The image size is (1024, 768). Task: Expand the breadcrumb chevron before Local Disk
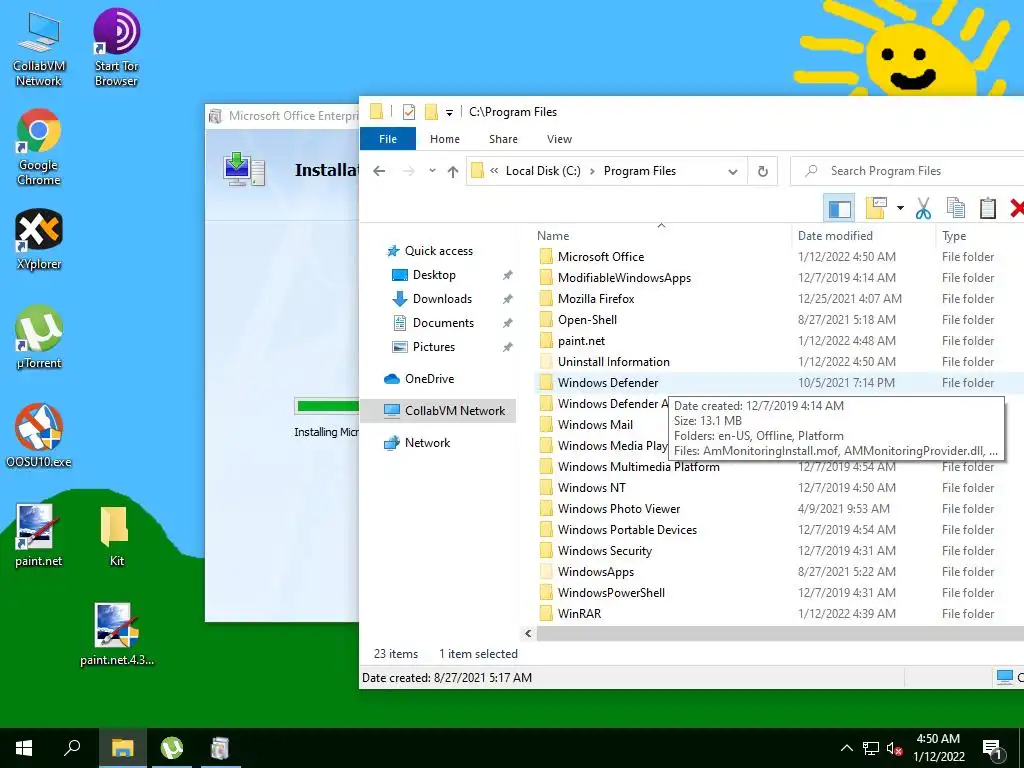click(x=494, y=171)
